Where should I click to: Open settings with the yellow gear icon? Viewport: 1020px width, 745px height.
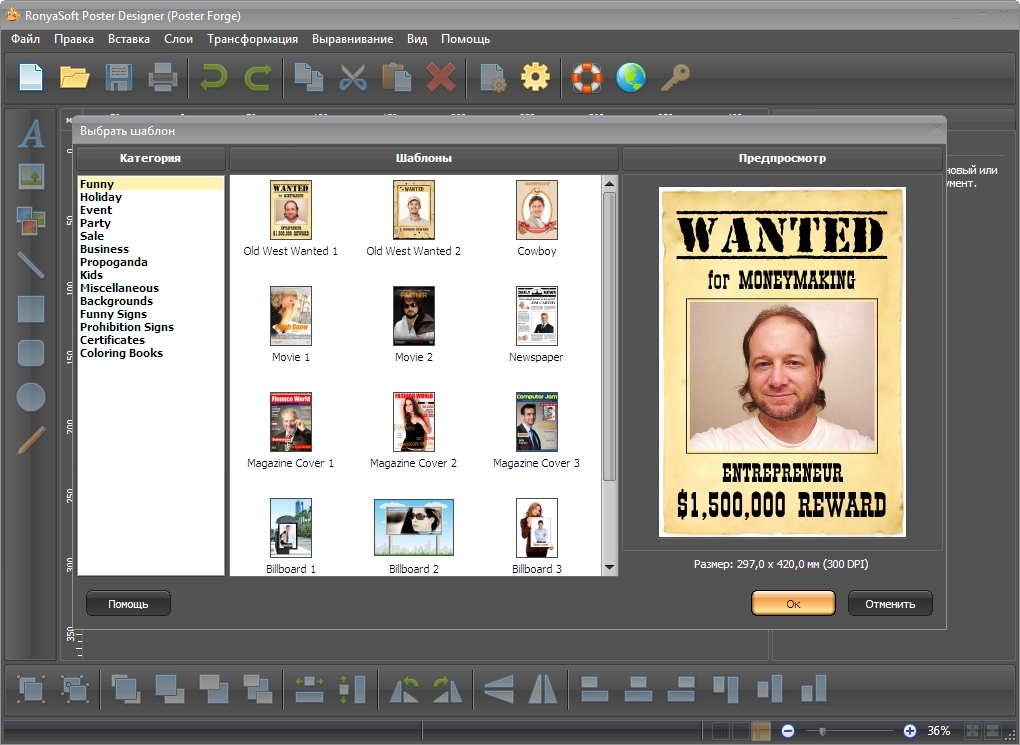pos(535,77)
